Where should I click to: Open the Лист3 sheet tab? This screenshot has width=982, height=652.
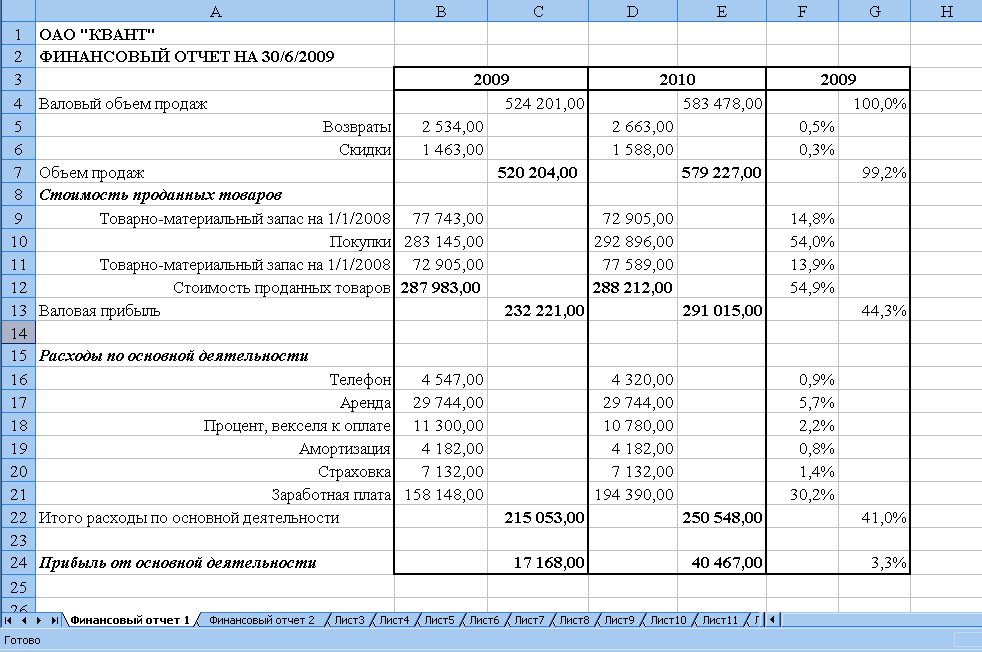tap(349, 620)
